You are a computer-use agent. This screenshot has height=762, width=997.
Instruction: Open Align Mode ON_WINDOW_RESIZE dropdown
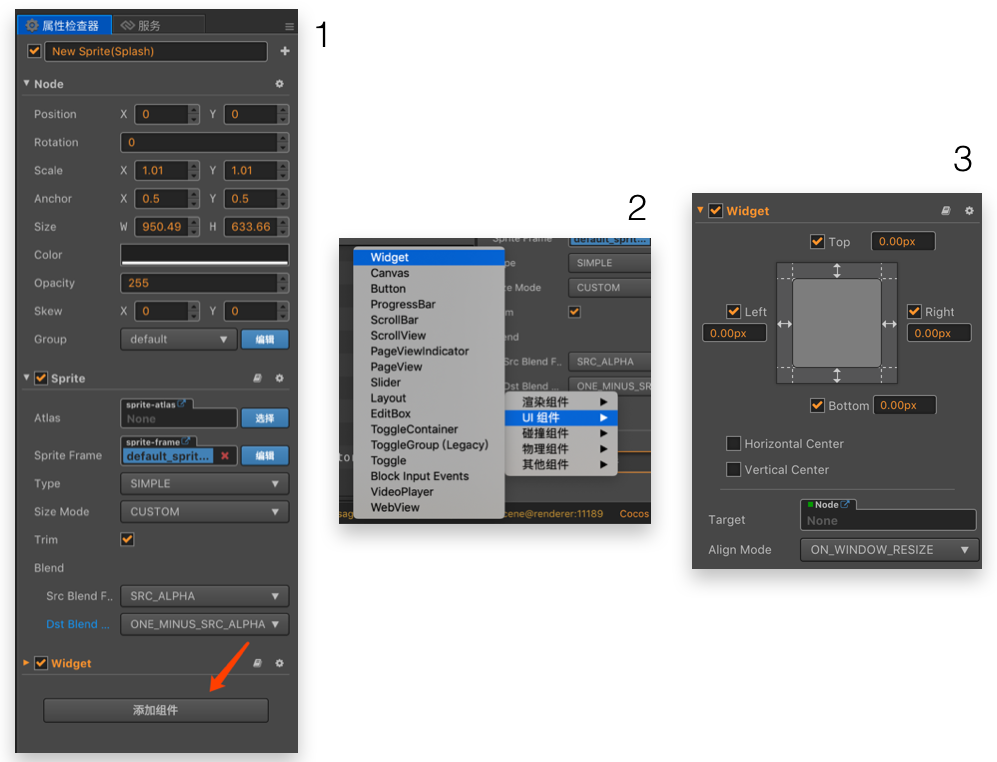pyautogui.click(x=890, y=550)
